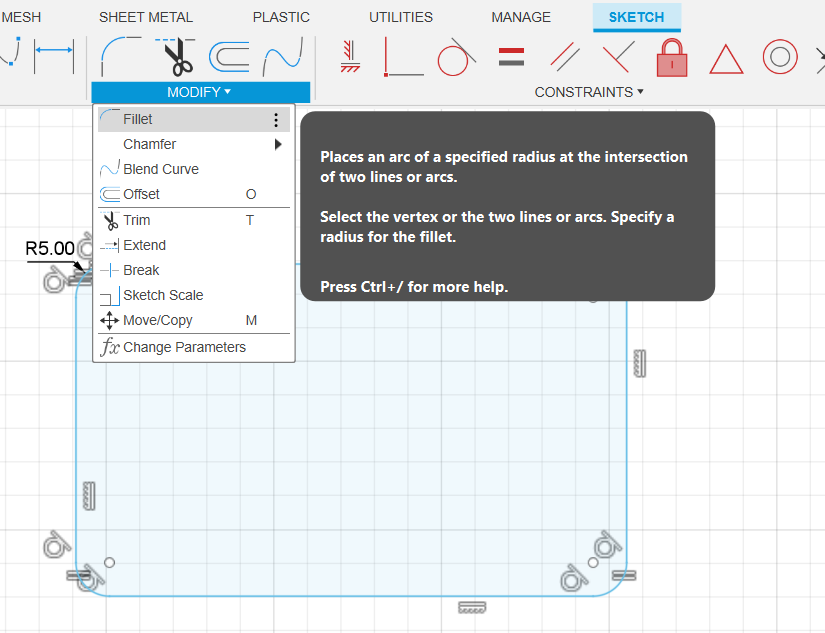The image size is (825, 633).
Task: Choose Break from the Modify menu
Action: tap(194, 270)
